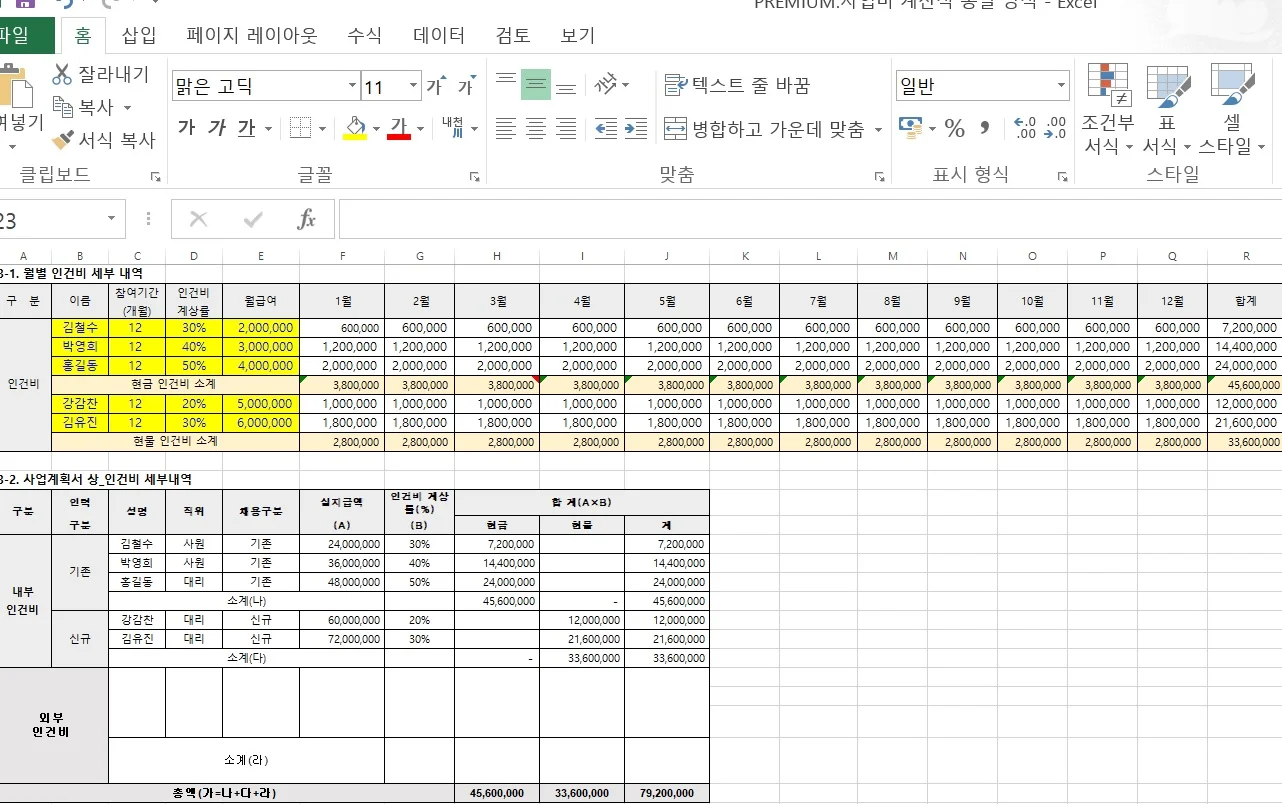Apply red font color

click(400, 128)
